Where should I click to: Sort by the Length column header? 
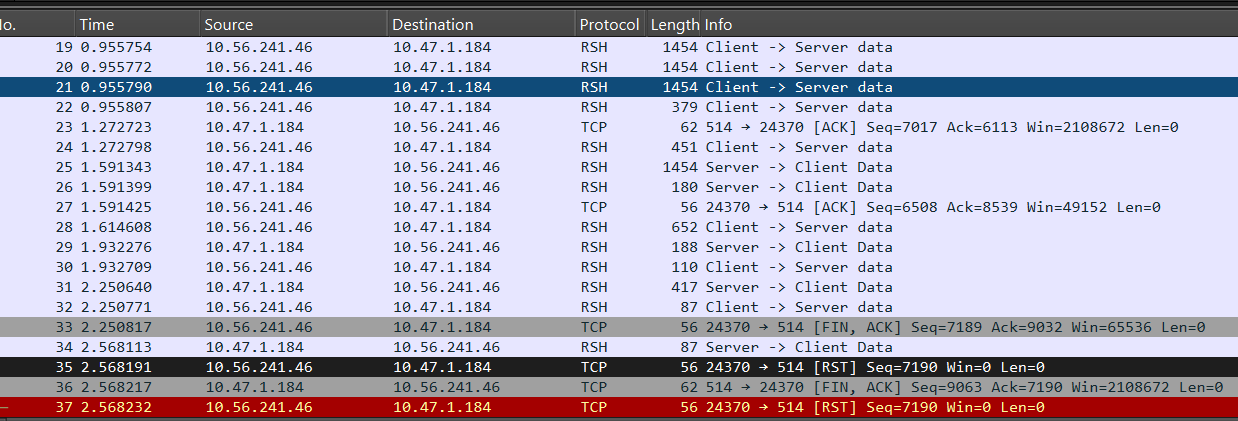673,24
